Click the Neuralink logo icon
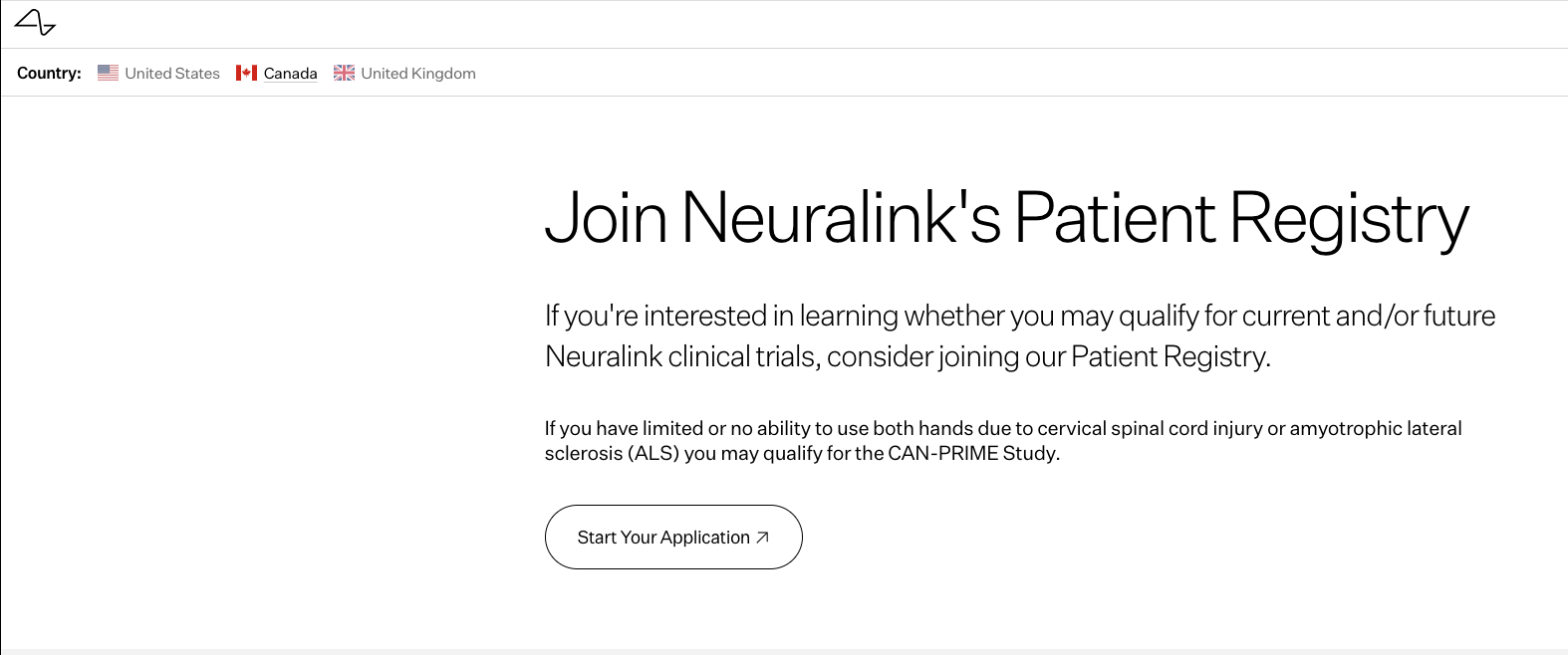The height and width of the screenshot is (655, 1568). 35,22
